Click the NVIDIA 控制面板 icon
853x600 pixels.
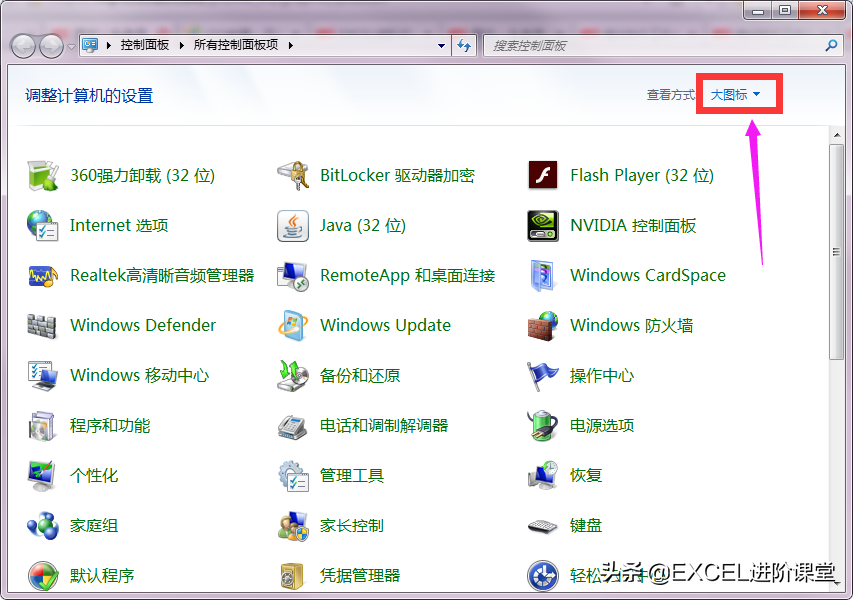tap(542, 225)
